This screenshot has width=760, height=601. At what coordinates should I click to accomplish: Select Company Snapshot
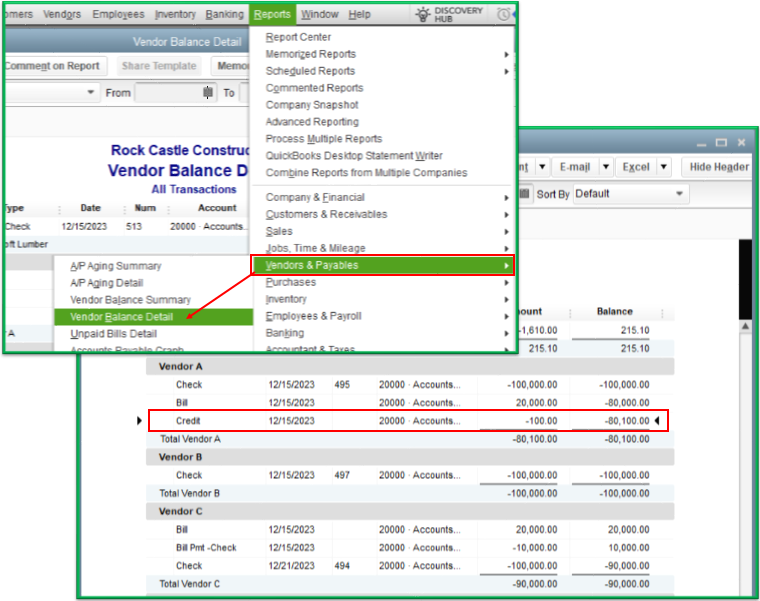[x=312, y=105]
